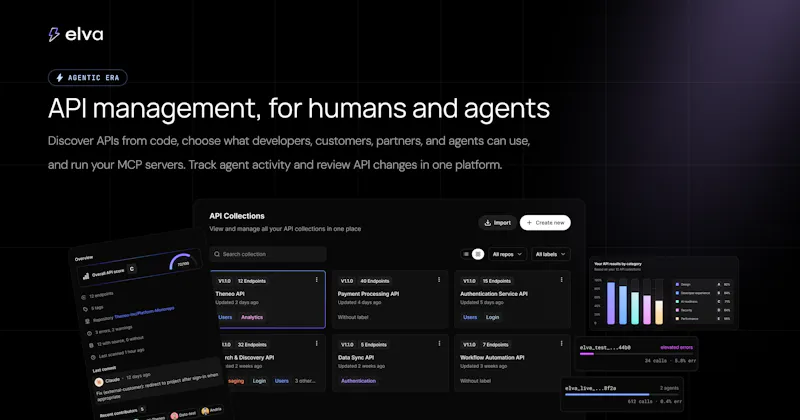Open the kebab menu on Authentication Service API
The width and height of the screenshot is (800, 420).
(561, 280)
